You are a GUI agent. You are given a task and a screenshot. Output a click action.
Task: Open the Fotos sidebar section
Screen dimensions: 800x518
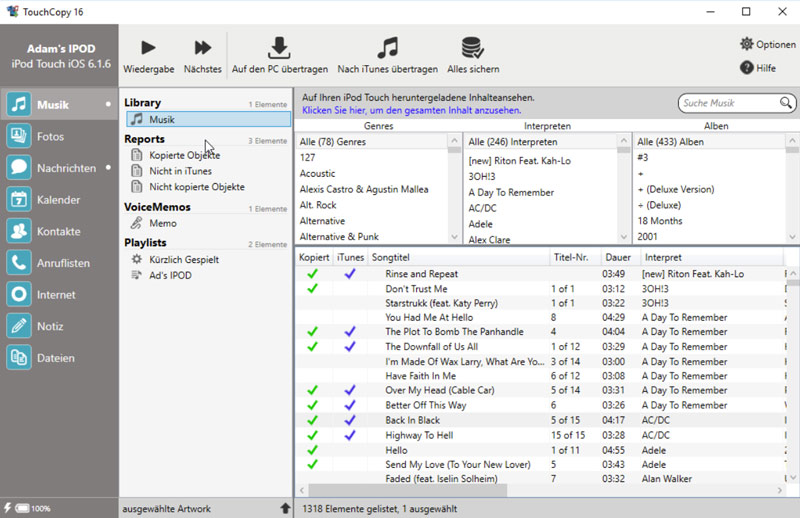59,136
